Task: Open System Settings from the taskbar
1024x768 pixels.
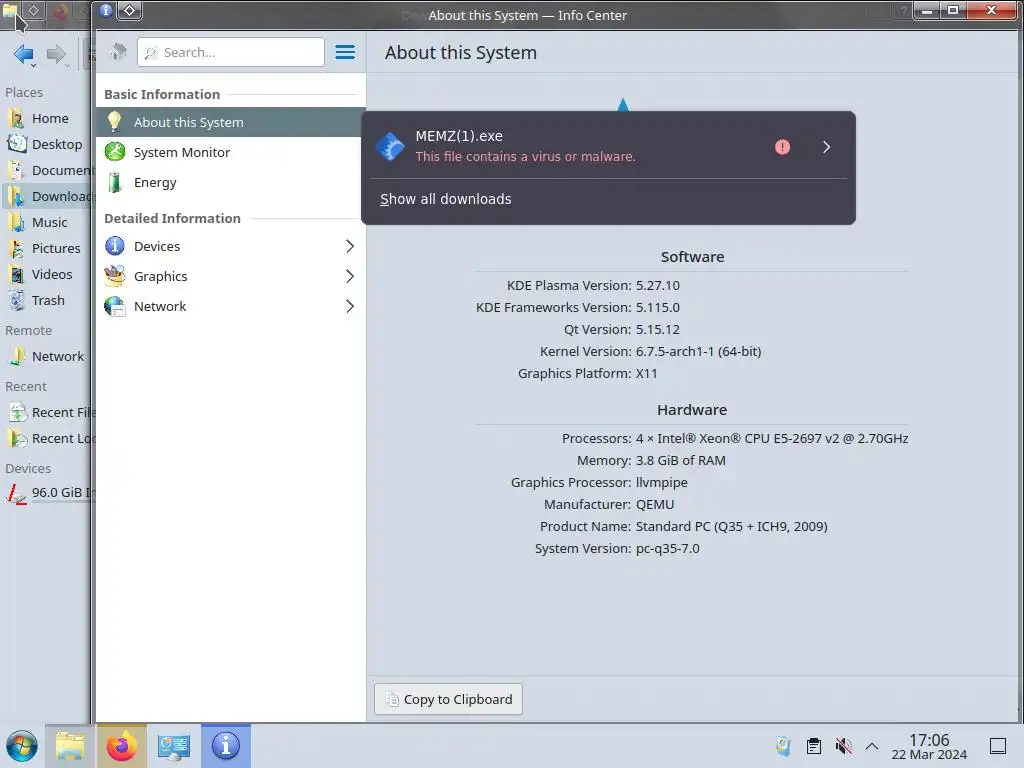Action: [x=174, y=746]
